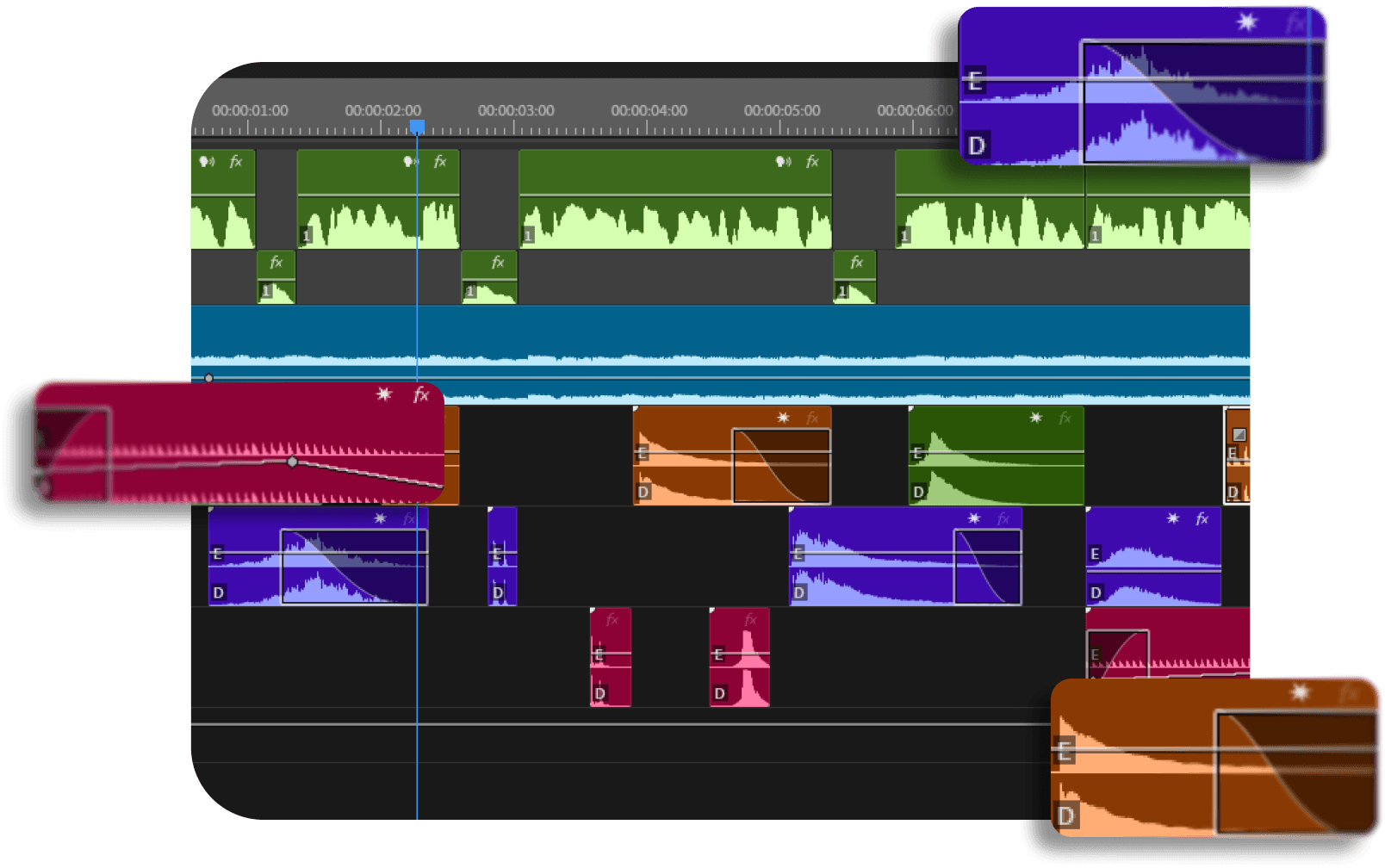Click the E badge on the orange timeline clip
The image size is (1385, 868).
(x=642, y=453)
